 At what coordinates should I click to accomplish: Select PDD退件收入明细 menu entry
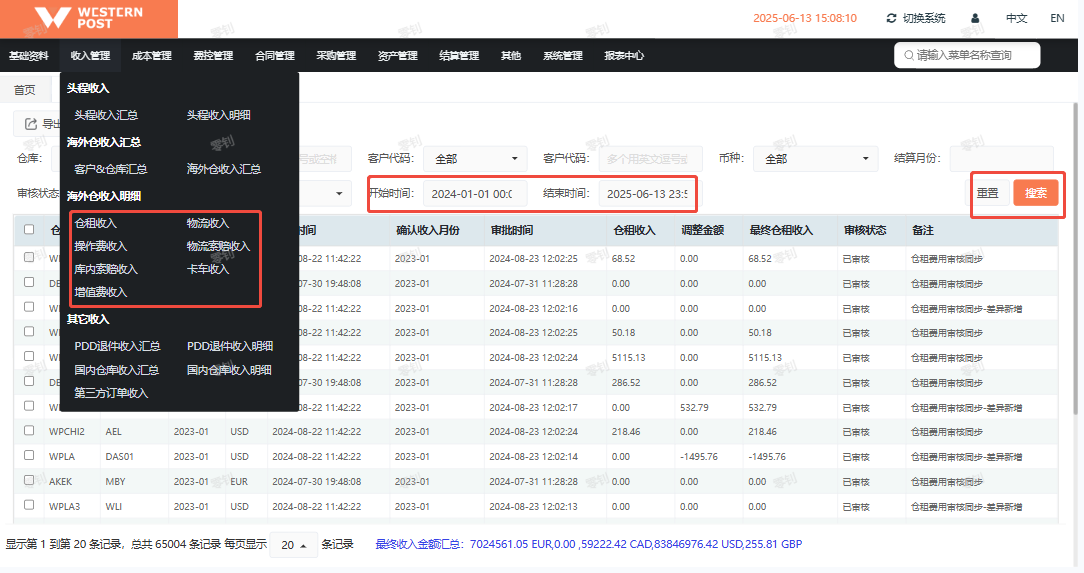(230, 346)
